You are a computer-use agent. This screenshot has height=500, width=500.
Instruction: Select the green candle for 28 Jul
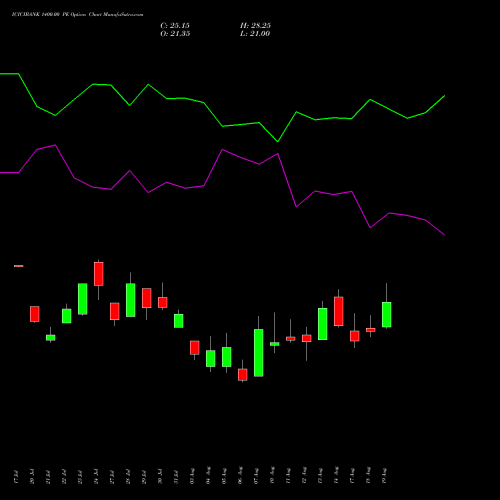(131, 300)
